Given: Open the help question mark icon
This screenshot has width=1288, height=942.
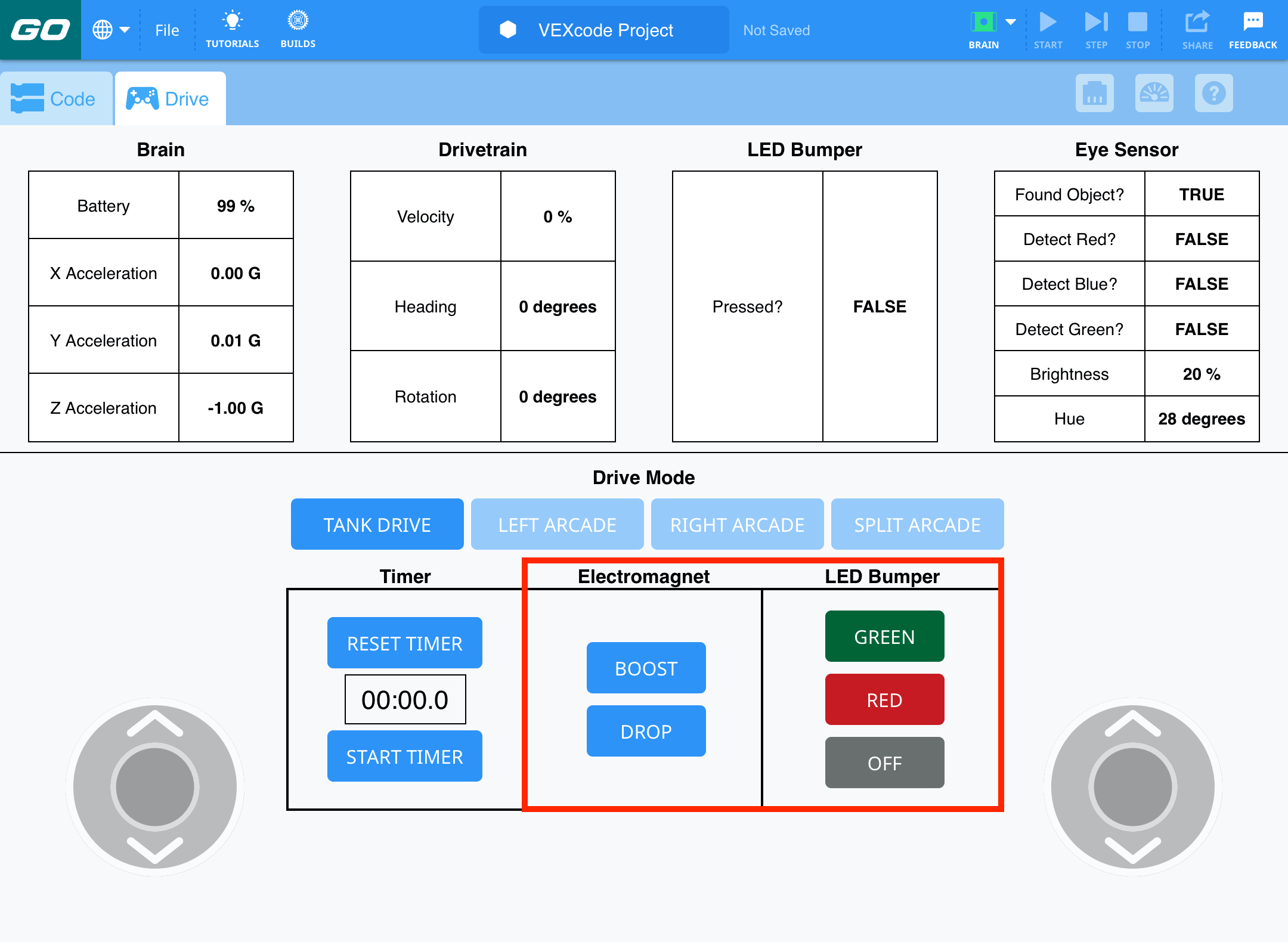Looking at the screenshot, I should pos(1213,93).
